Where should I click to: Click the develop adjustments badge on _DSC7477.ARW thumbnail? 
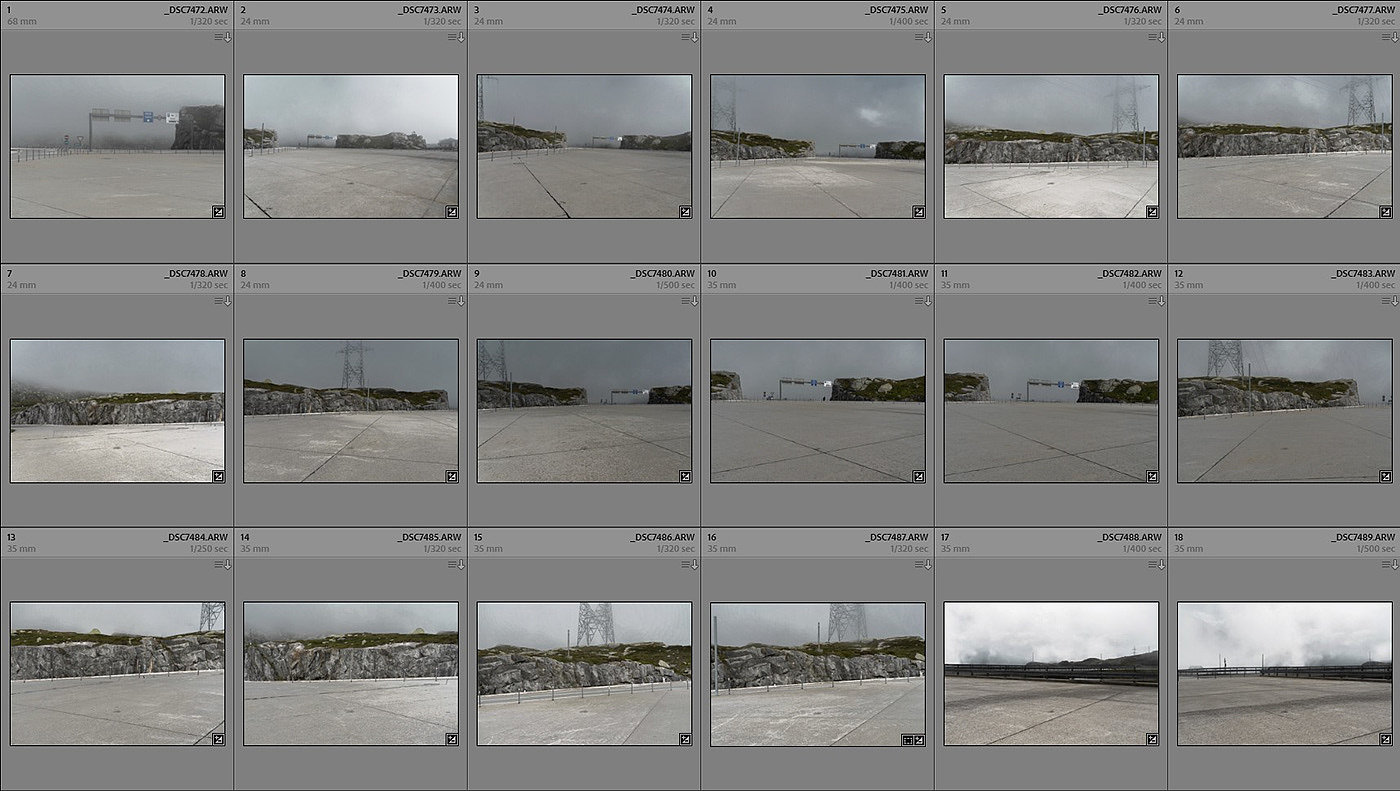(x=1386, y=212)
